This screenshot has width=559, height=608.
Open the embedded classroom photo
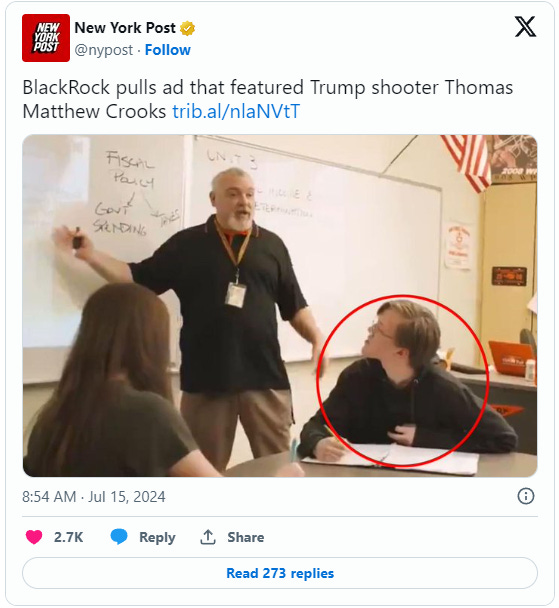pos(280,306)
